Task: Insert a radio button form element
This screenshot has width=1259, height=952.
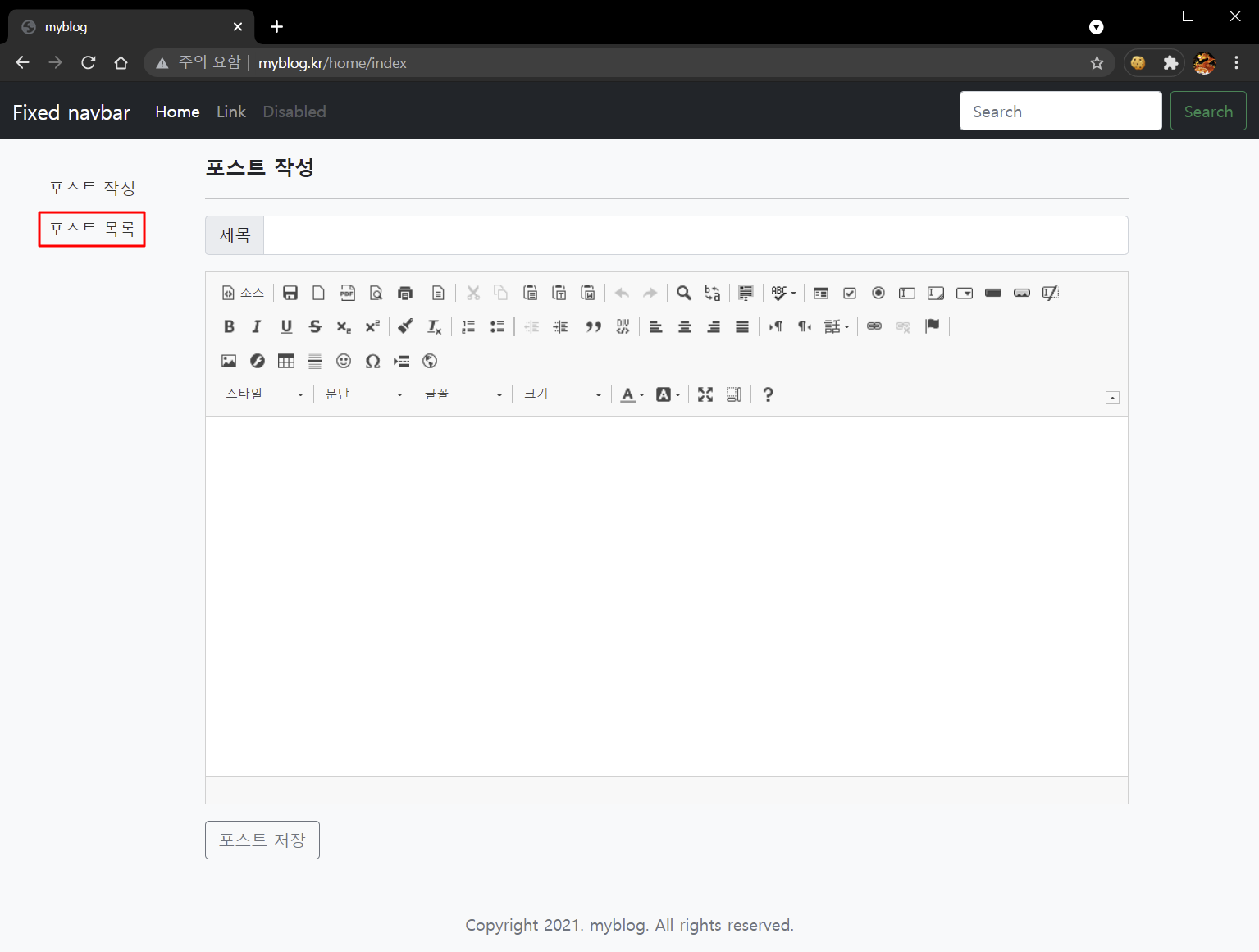Action: coord(878,293)
